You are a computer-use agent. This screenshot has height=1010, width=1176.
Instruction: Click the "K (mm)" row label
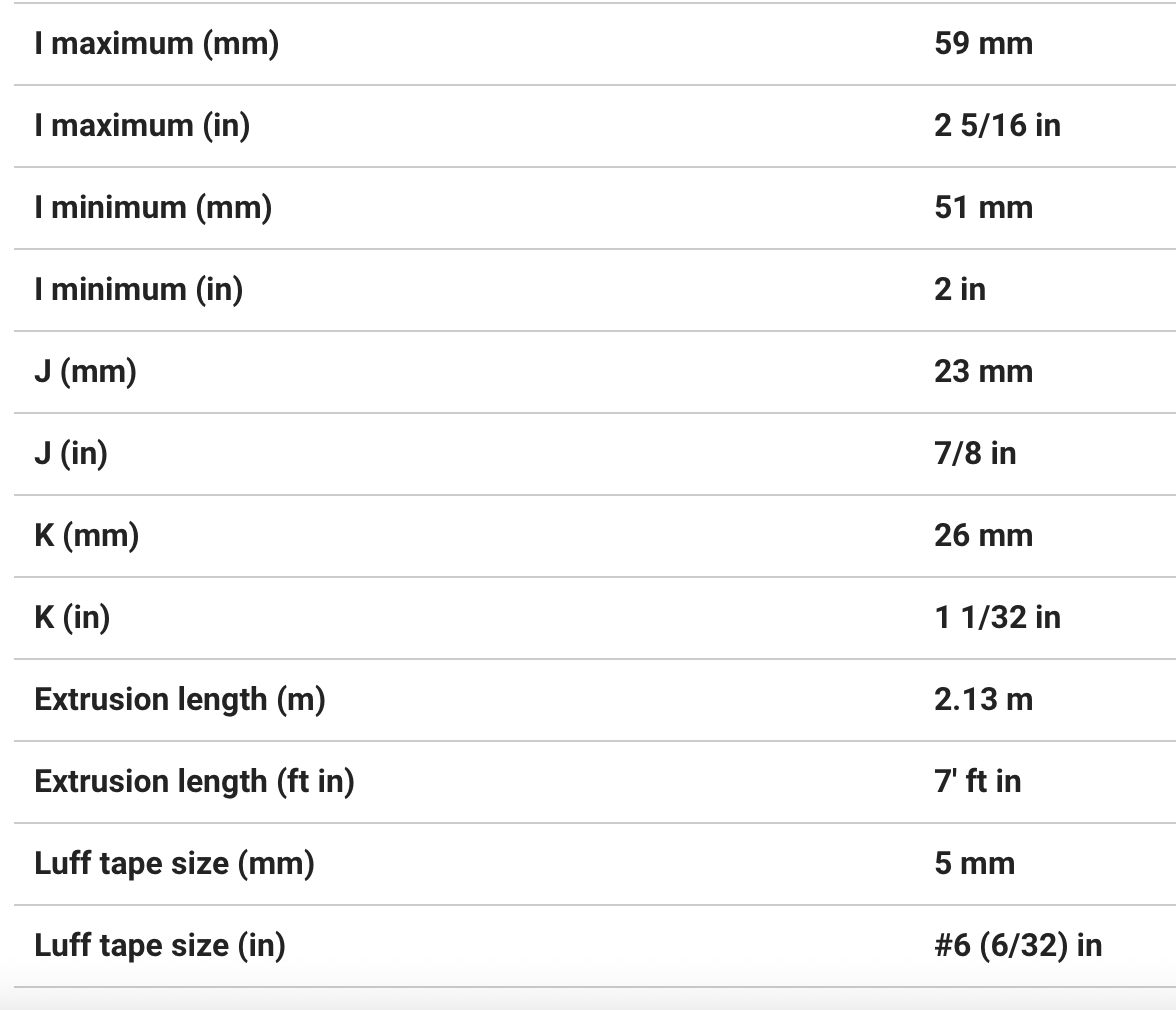pos(87,536)
